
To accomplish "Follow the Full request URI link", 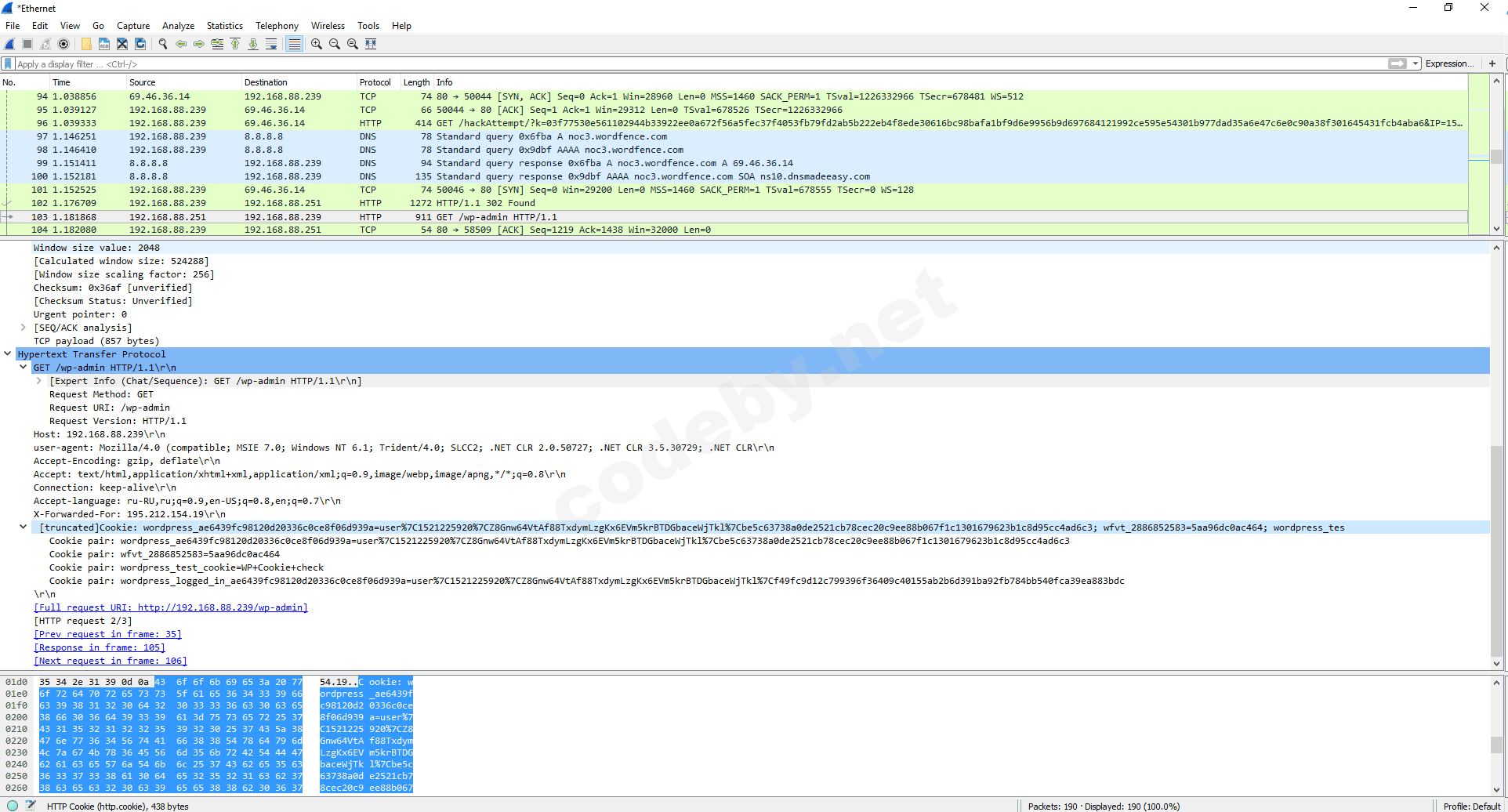I will pos(171,607).
